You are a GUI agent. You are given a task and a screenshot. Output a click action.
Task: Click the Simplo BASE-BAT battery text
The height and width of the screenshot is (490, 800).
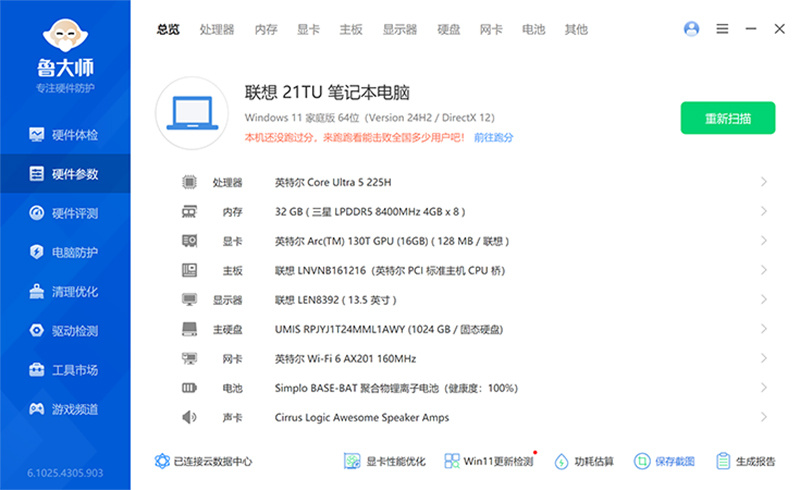[x=396, y=388]
